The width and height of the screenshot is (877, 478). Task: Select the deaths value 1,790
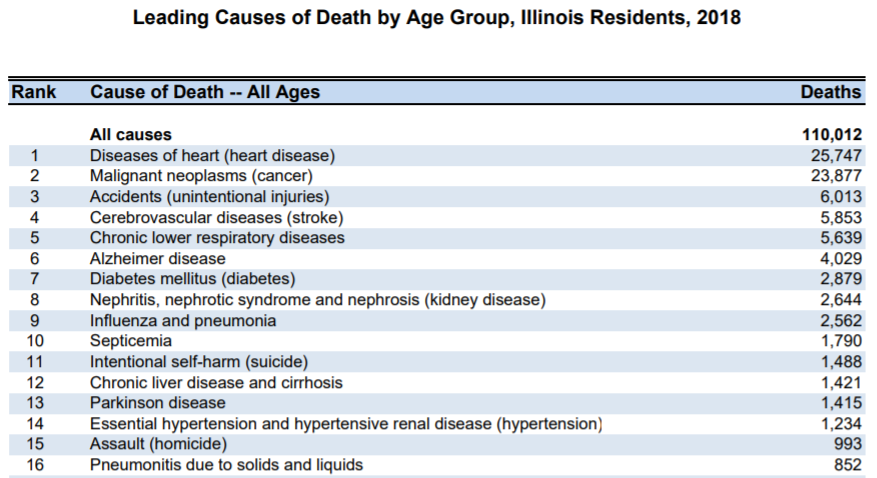point(841,341)
